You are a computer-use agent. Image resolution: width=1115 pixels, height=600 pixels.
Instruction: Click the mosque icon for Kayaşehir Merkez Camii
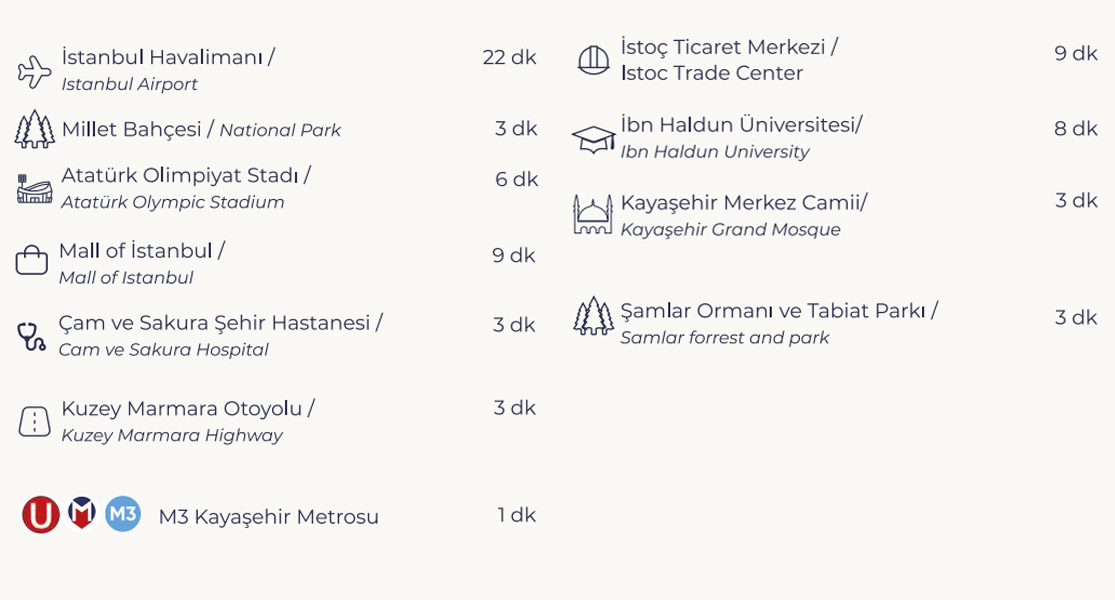point(592,215)
